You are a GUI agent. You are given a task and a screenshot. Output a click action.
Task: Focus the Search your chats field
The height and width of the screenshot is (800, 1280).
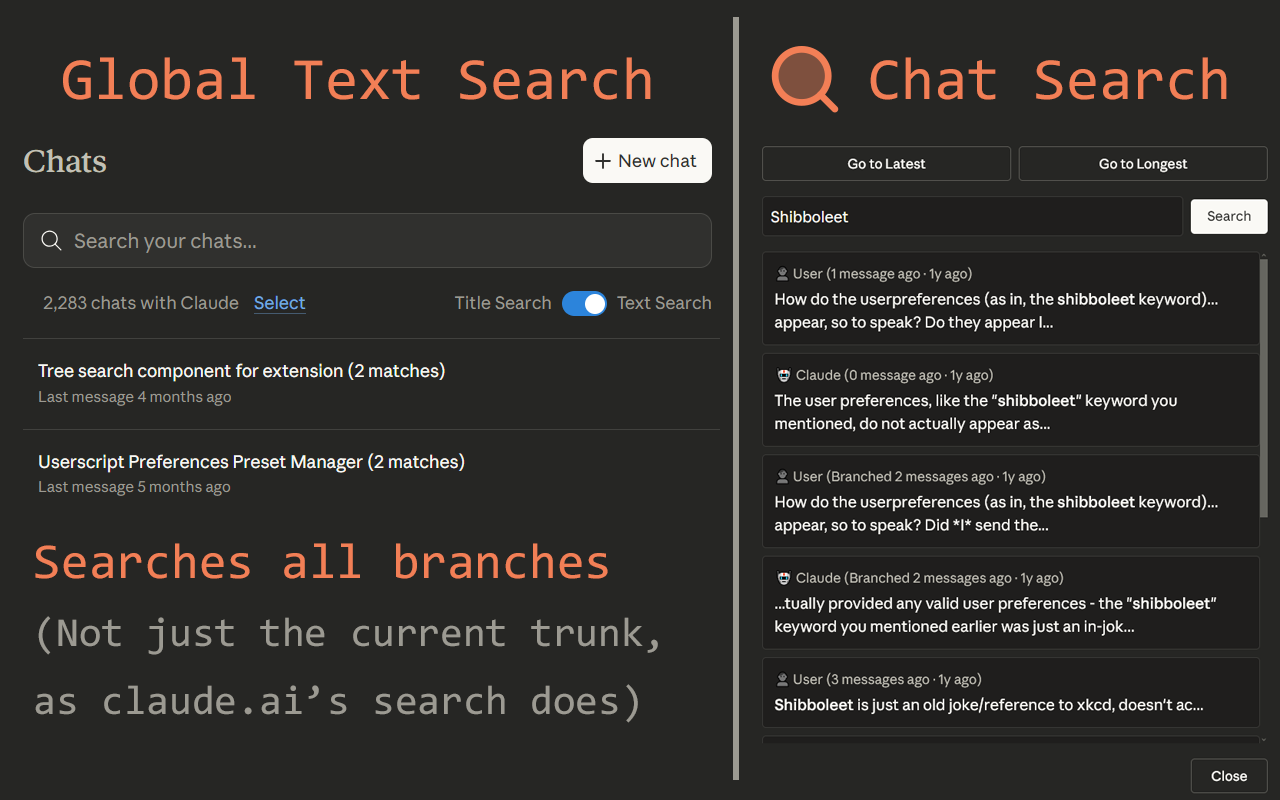[367, 241]
